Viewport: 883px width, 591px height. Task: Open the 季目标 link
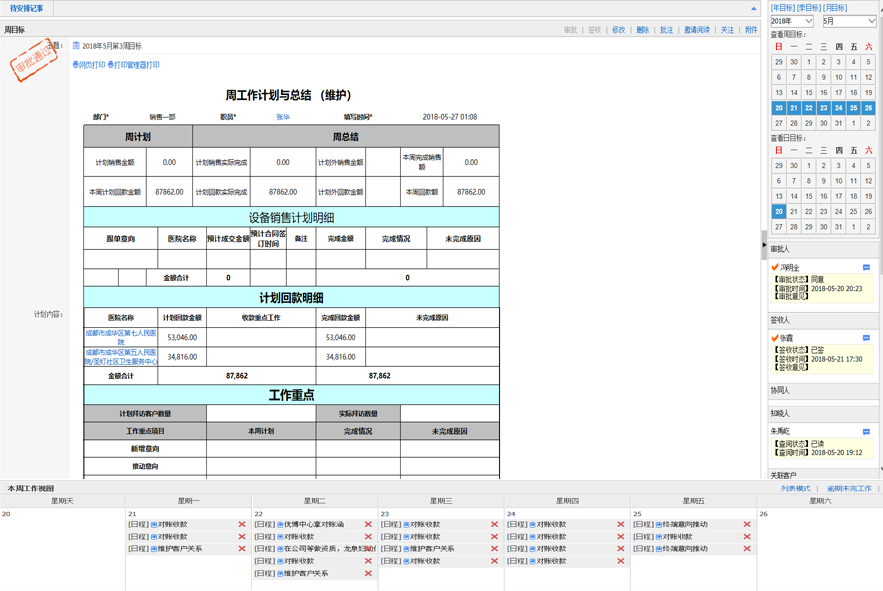tap(809, 8)
